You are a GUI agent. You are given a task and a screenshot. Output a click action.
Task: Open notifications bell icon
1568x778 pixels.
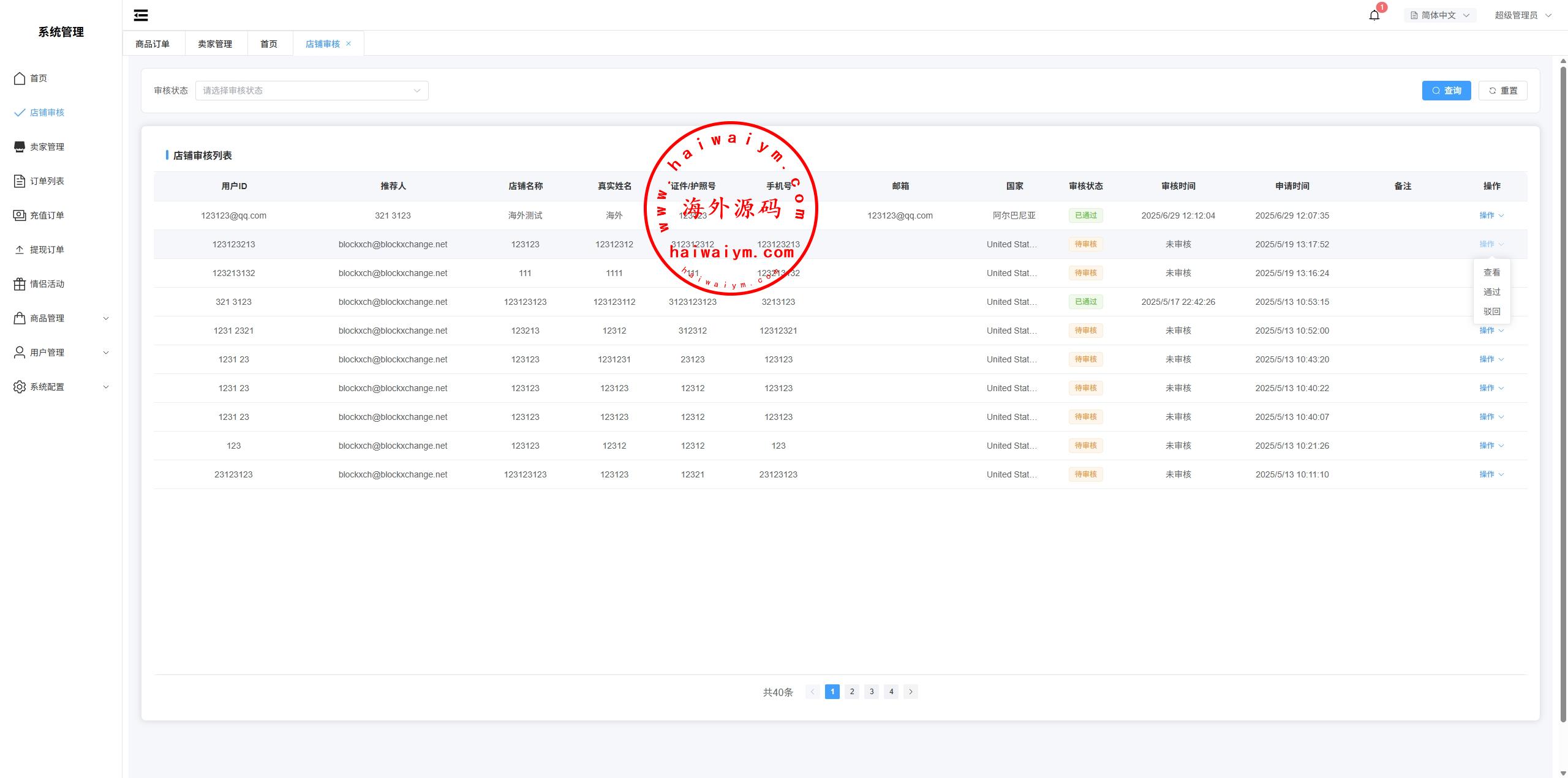tap(1374, 15)
